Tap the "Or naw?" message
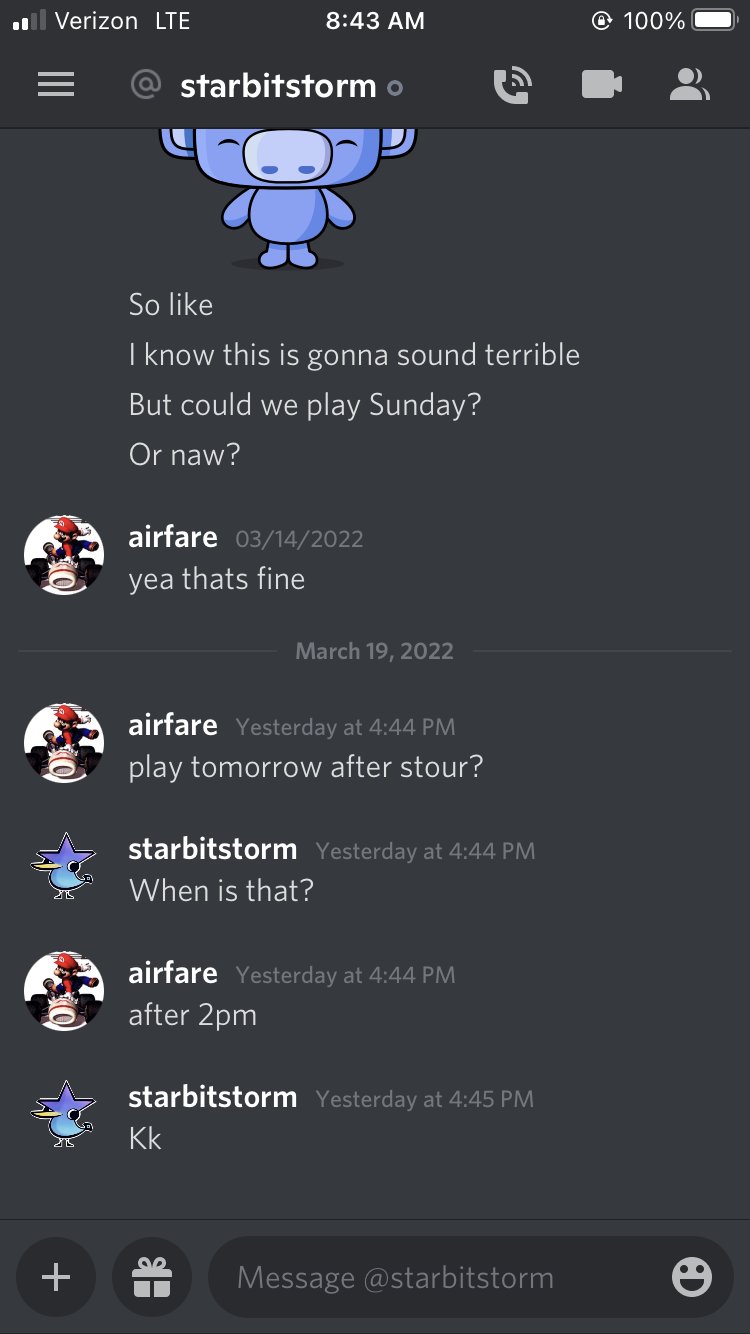This screenshot has height=1334, width=750. pos(185,455)
